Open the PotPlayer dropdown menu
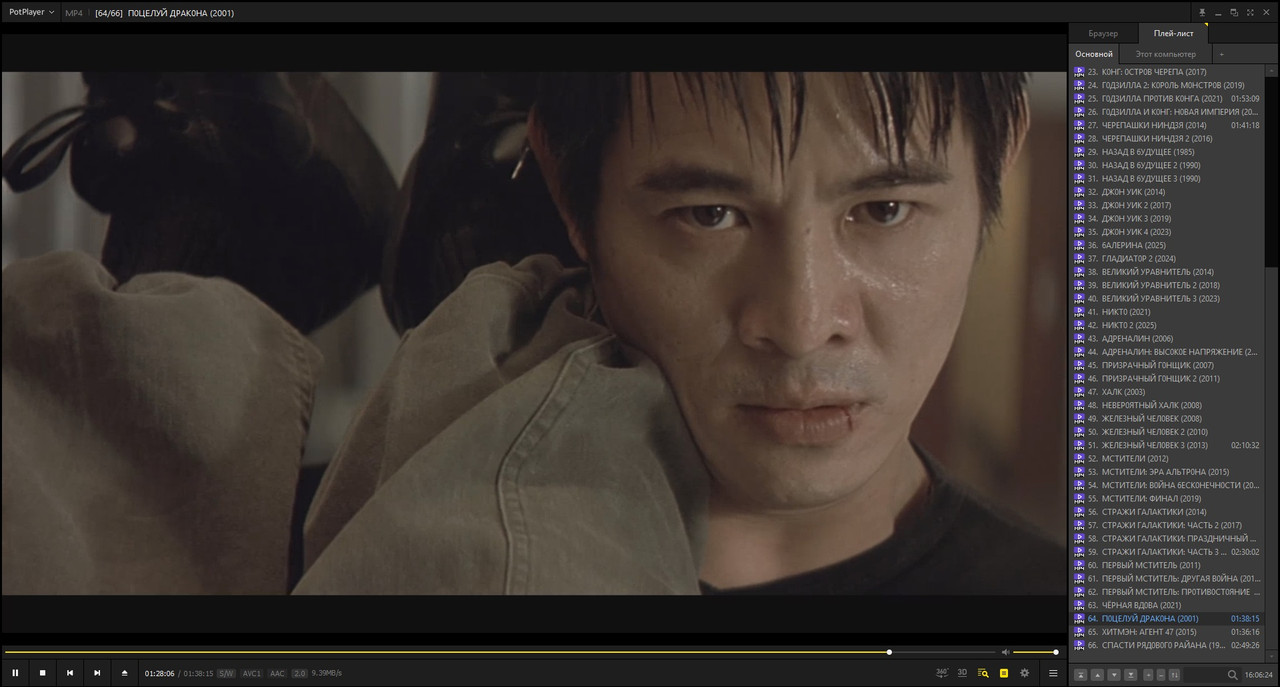Viewport: 1280px width, 687px height. coord(31,12)
